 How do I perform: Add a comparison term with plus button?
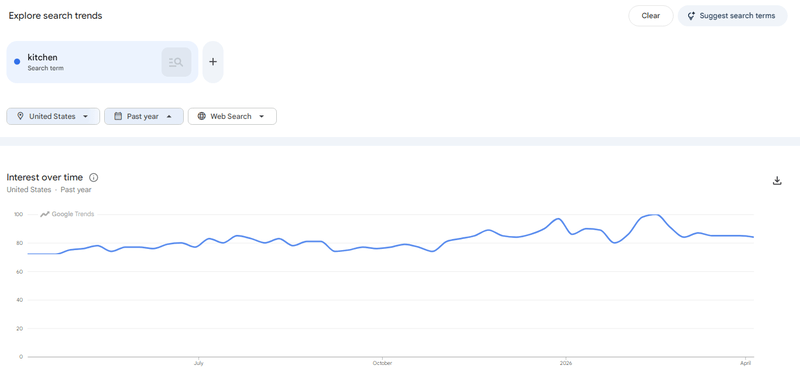point(213,62)
